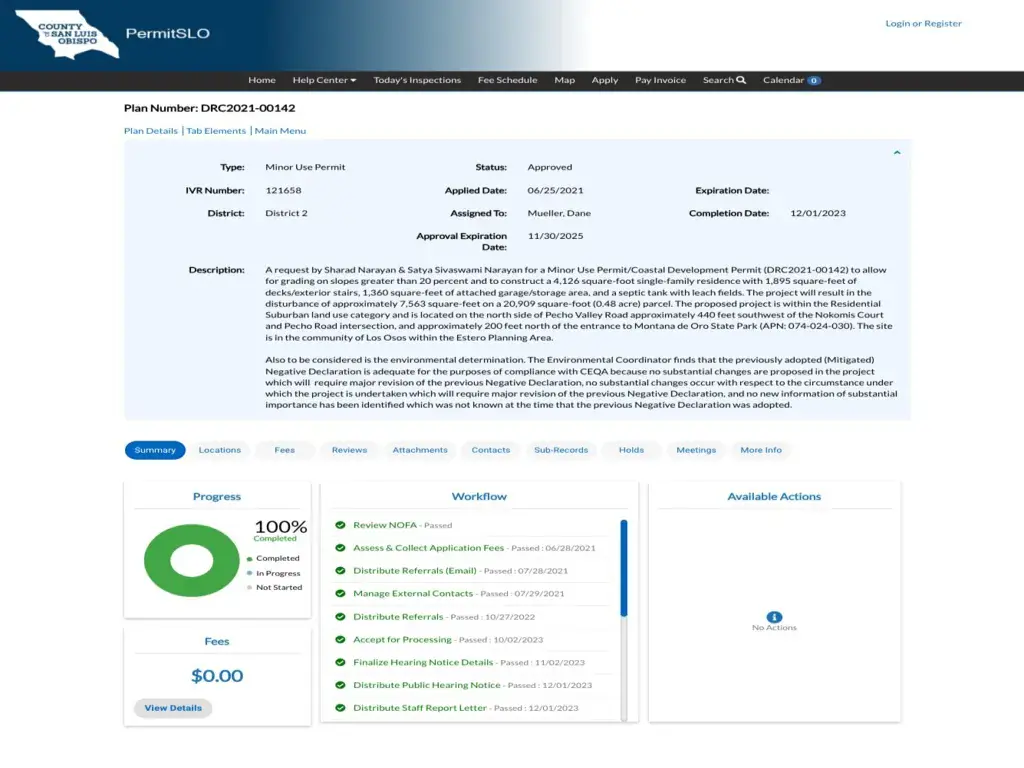Click the search magnifier icon in navbar
Screen dimensions: 1024x768
click(741, 80)
